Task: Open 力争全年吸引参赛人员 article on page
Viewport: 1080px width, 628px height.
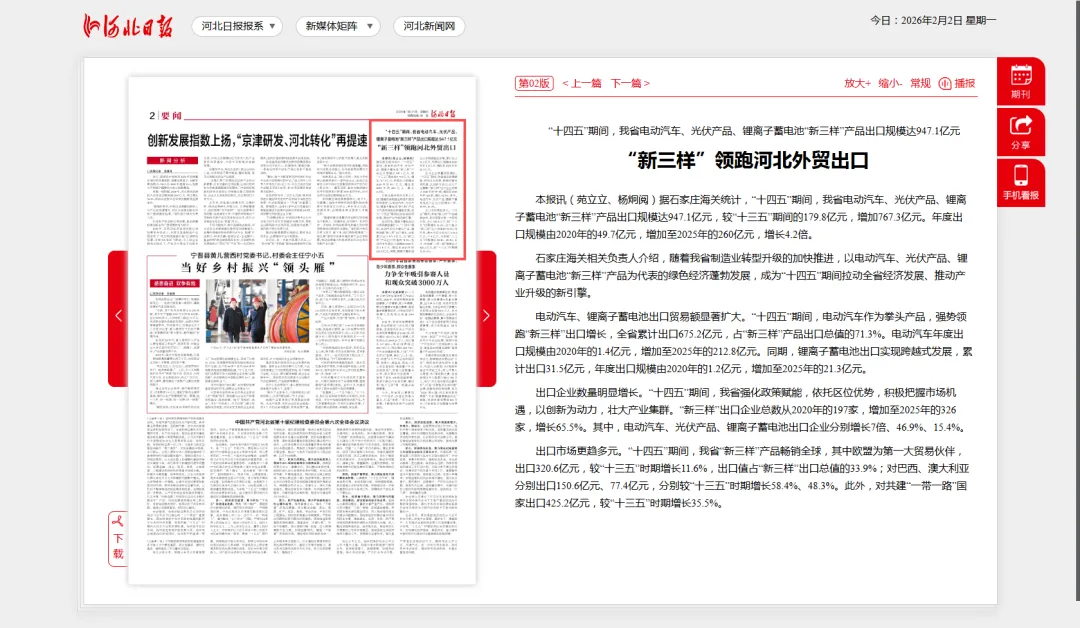Action: click(x=417, y=278)
